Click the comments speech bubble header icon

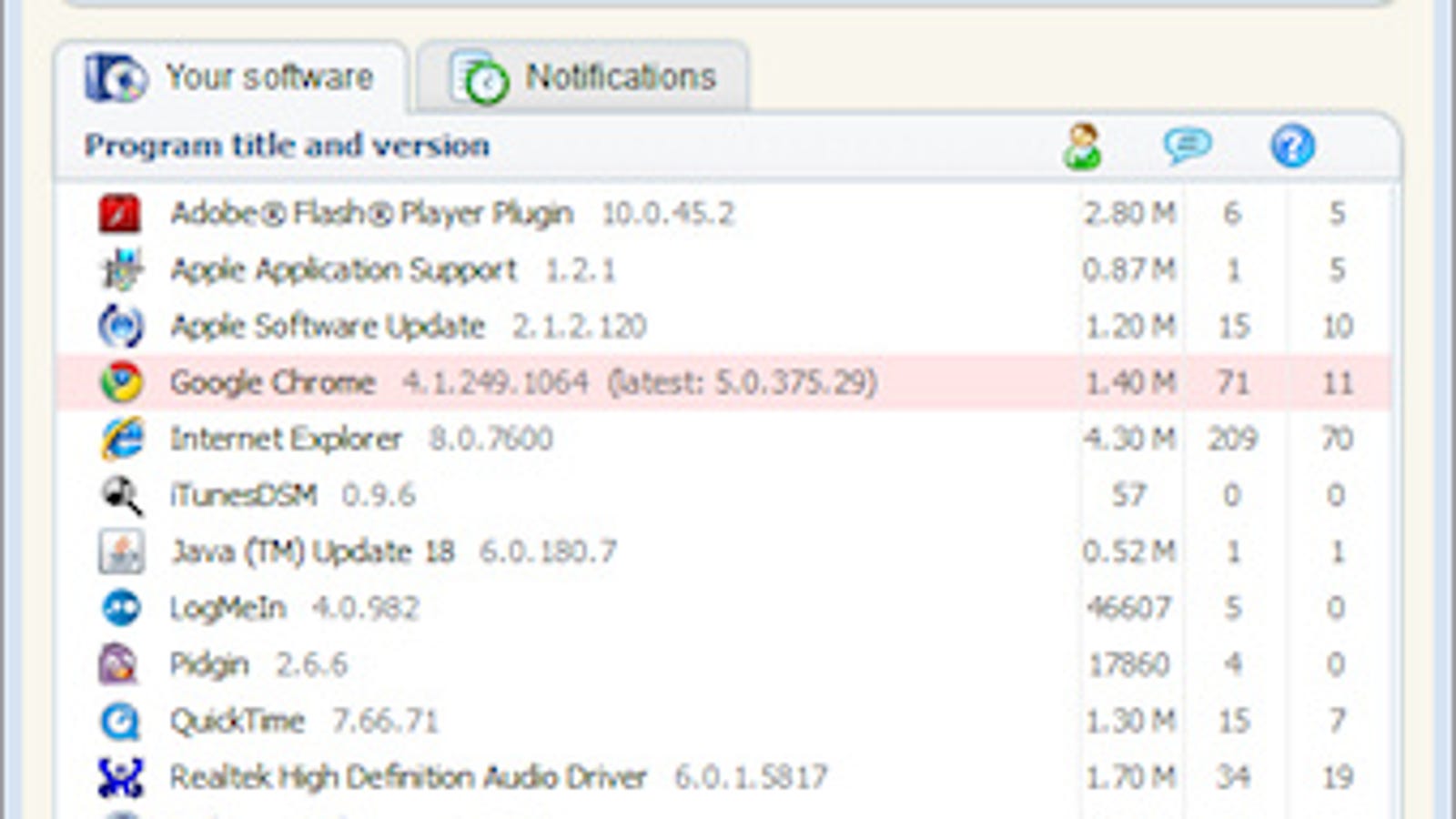point(1187,146)
